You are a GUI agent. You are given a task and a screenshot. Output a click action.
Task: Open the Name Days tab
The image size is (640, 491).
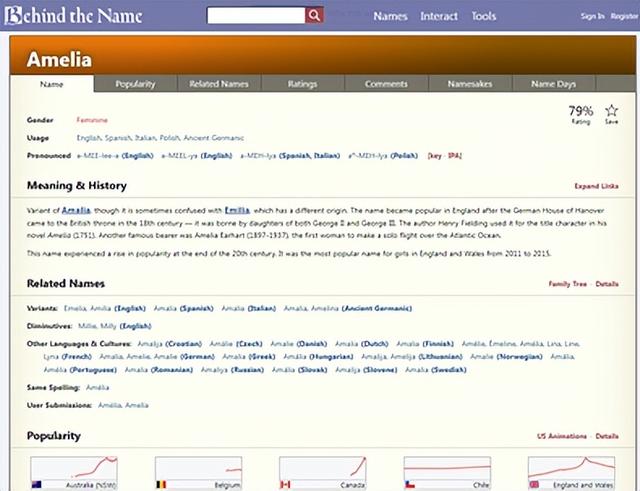tap(554, 84)
